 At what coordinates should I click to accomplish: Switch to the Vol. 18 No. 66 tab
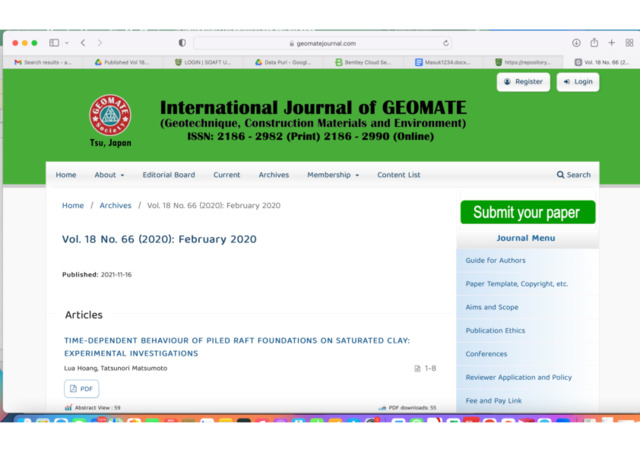tap(602, 62)
